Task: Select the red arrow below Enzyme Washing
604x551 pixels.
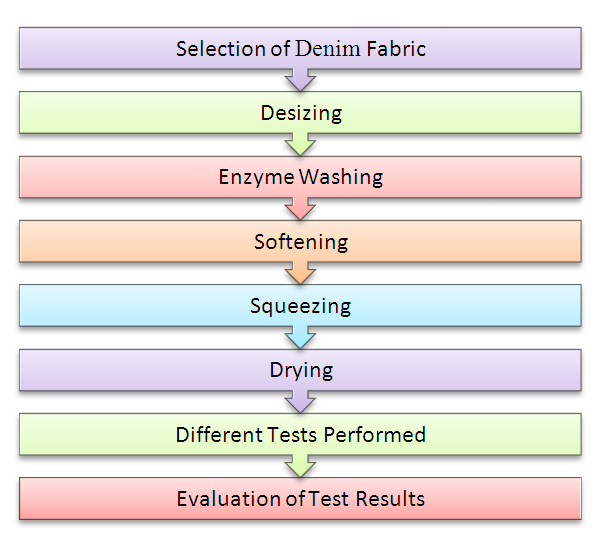Action: tap(301, 208)
